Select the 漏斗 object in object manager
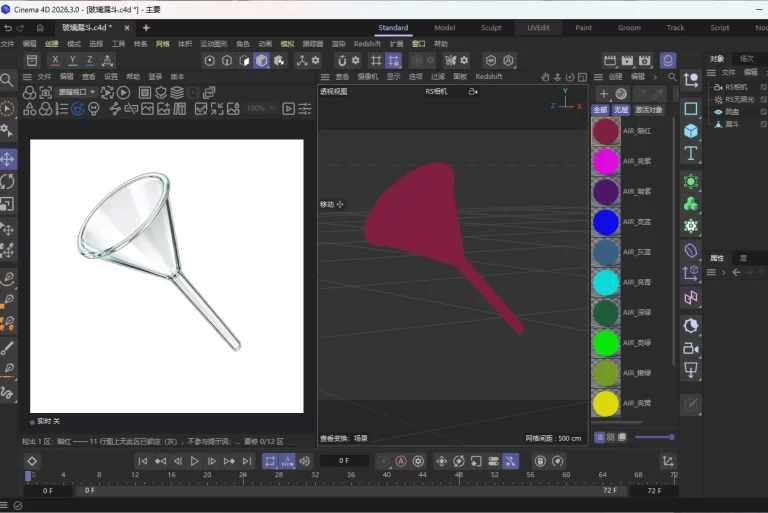This screenshot has width=768, height=513. pyautogui.click(x=732, y=124)
